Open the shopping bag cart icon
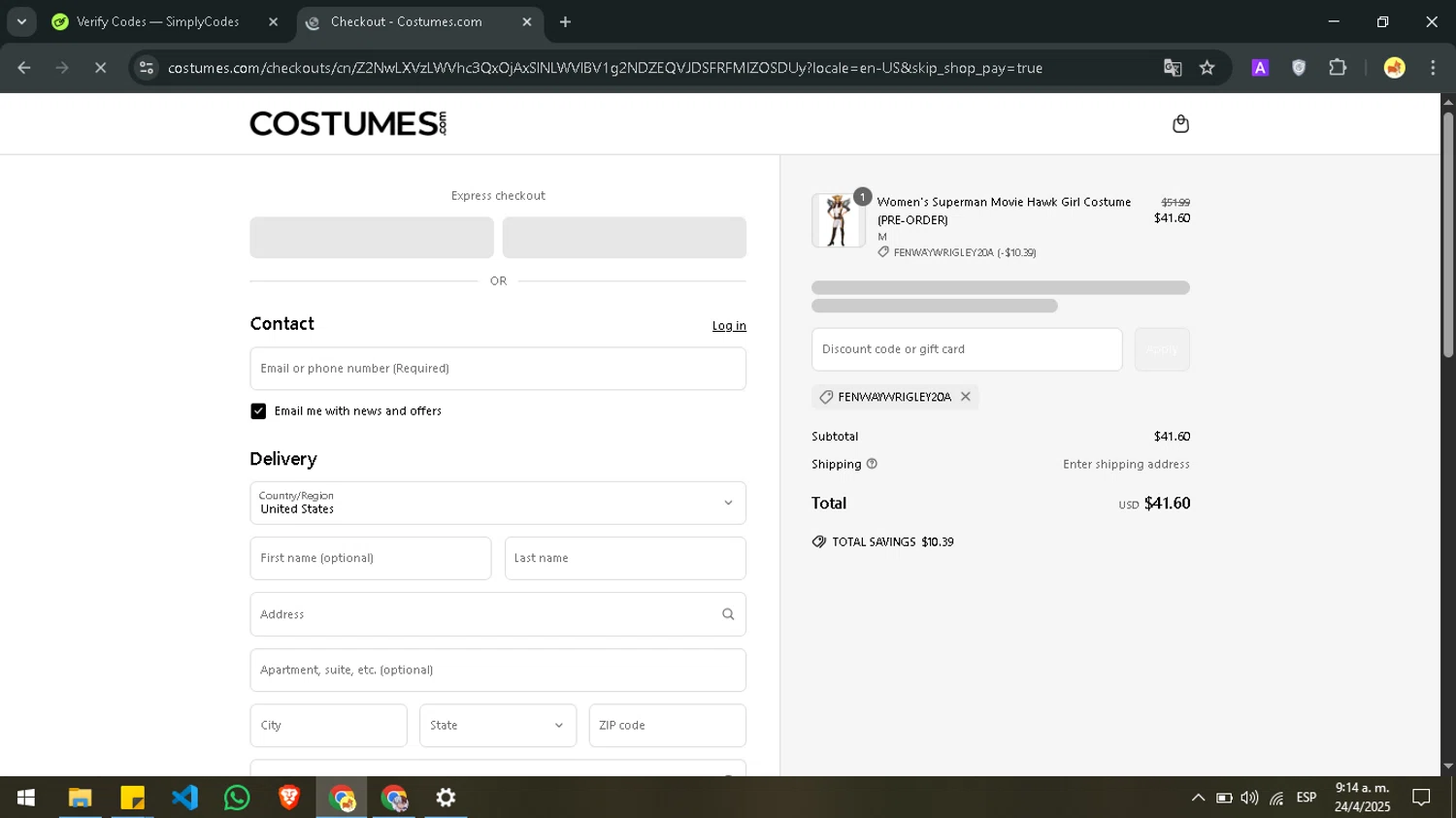 point(1180,123)
